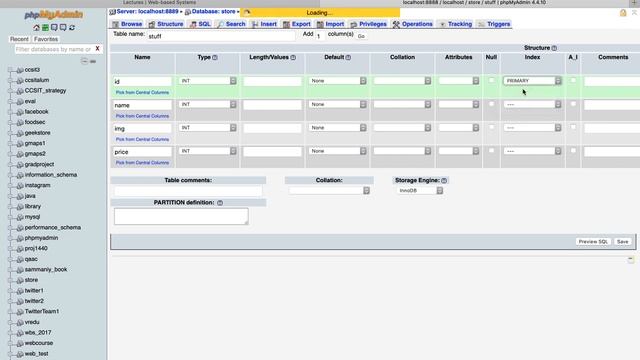Click the Preview SQL button

[593, 242]
